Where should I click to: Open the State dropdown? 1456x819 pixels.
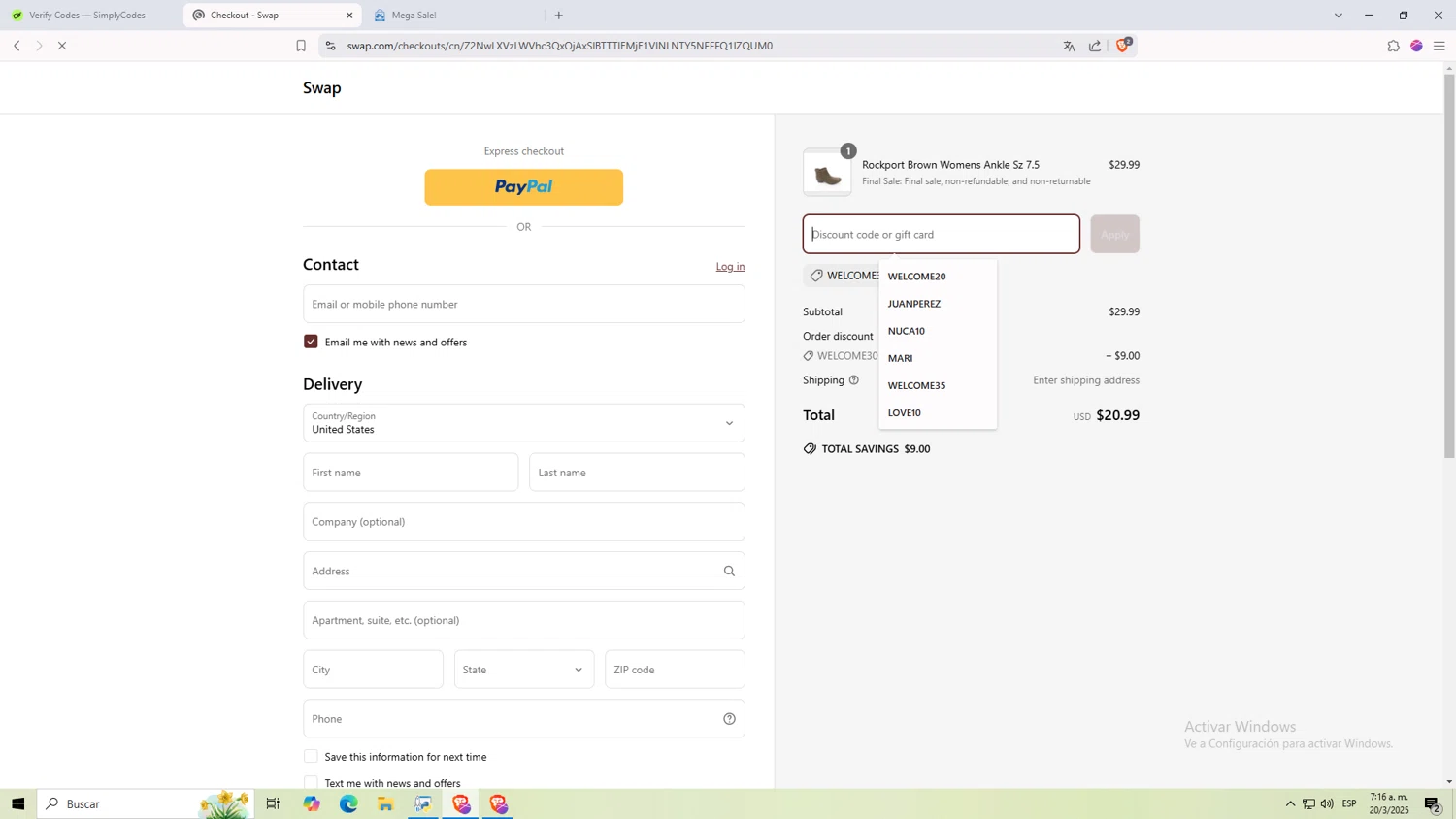pyautogui.click(x=524, y=670)
